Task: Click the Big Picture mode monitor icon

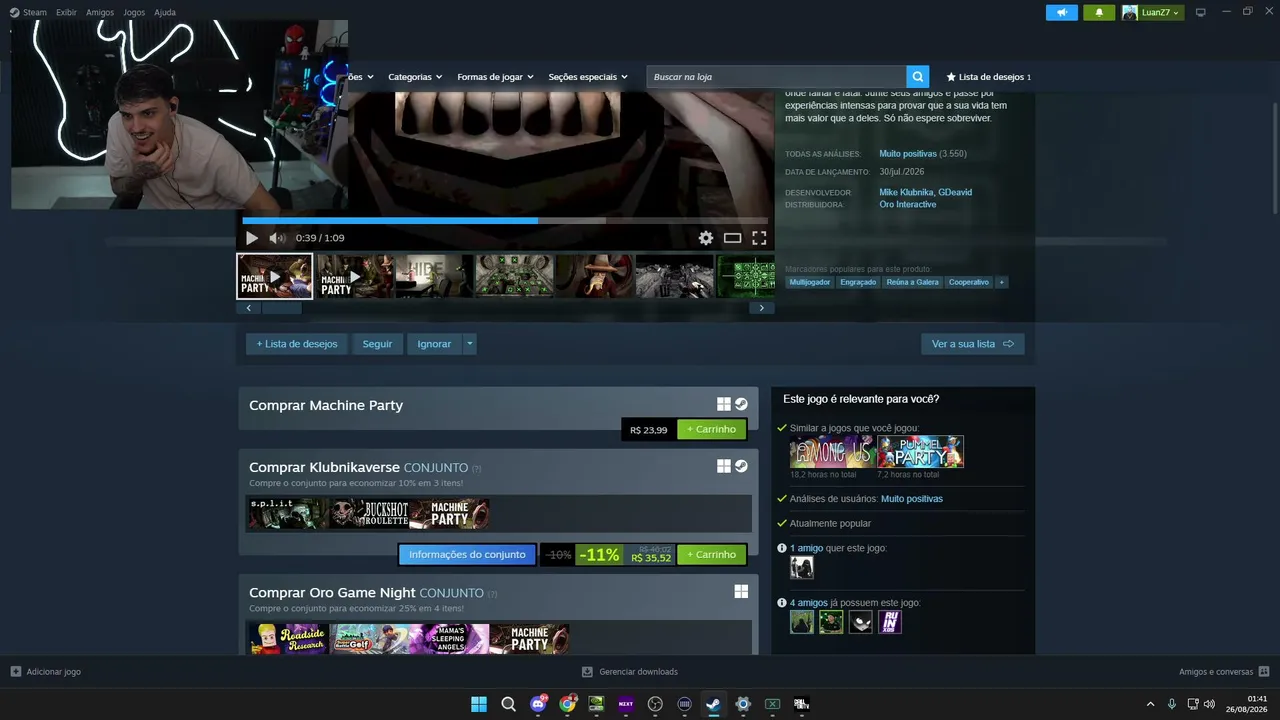Action: (x=1201, y=12)
